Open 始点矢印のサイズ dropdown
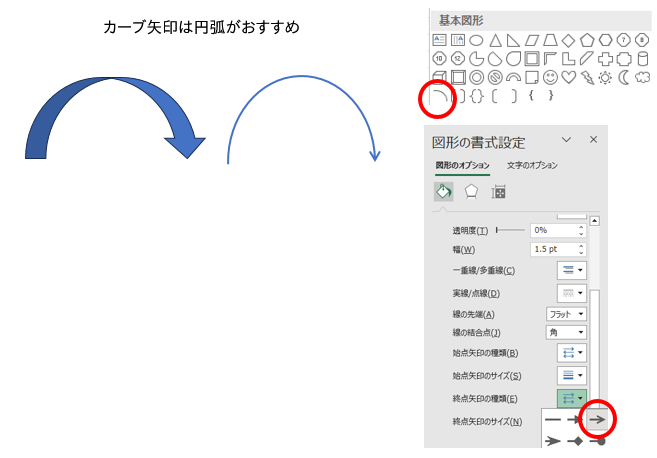 [572, 375]
